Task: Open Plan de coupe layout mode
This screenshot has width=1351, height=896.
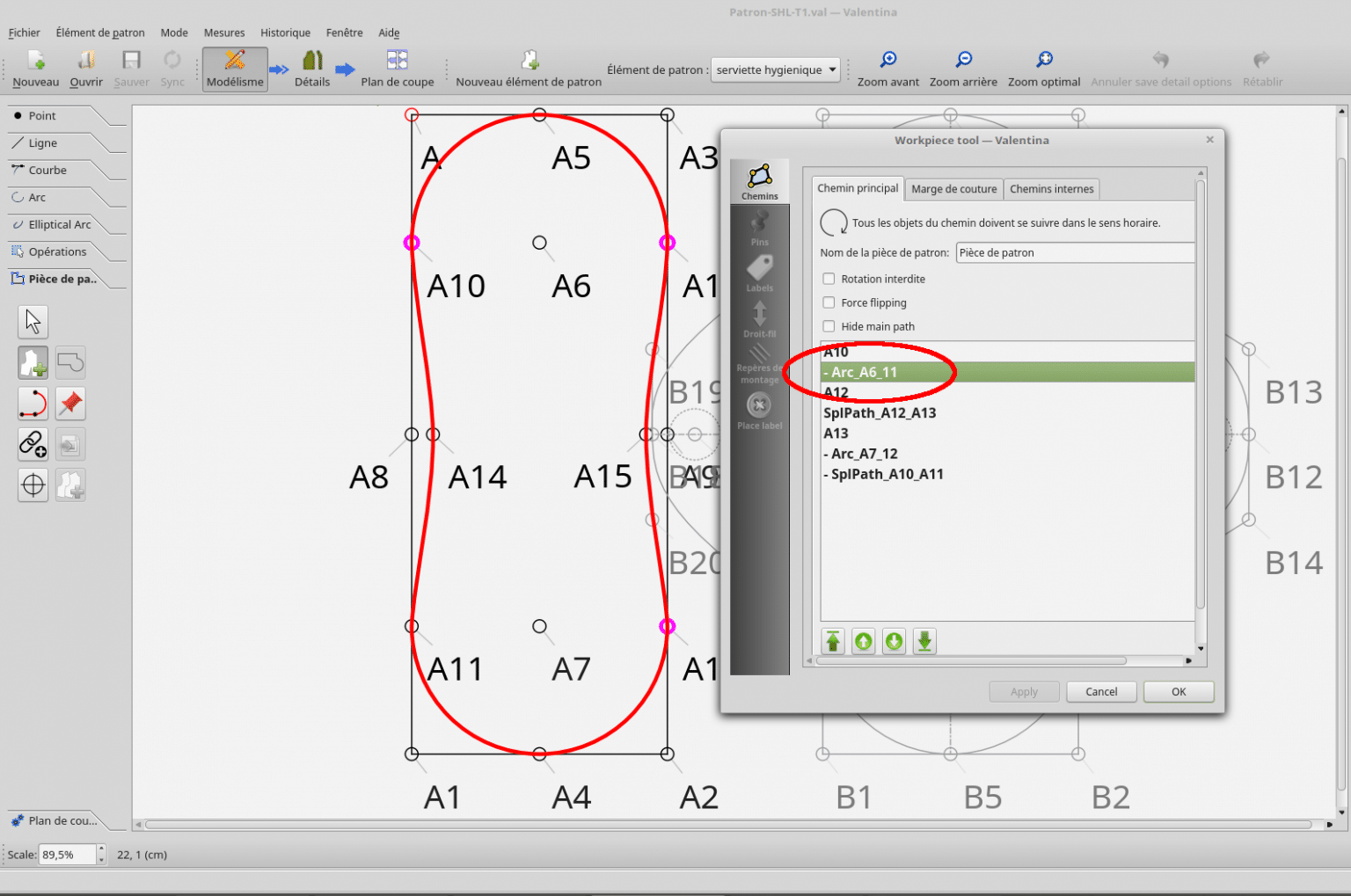Action: [x=397, y=61]
